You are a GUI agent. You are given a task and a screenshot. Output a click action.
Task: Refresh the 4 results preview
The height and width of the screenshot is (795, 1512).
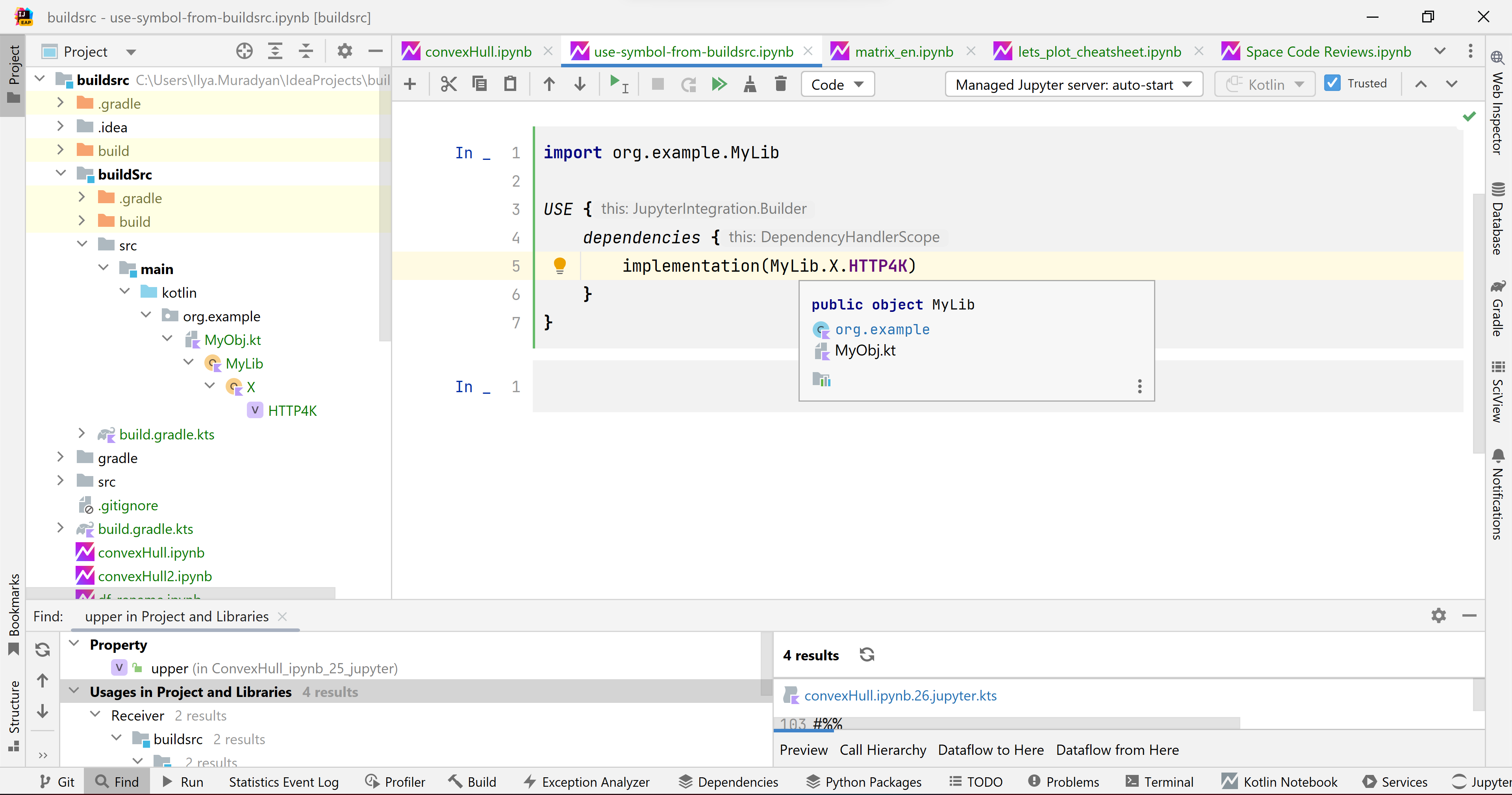(x=866, y=655)
